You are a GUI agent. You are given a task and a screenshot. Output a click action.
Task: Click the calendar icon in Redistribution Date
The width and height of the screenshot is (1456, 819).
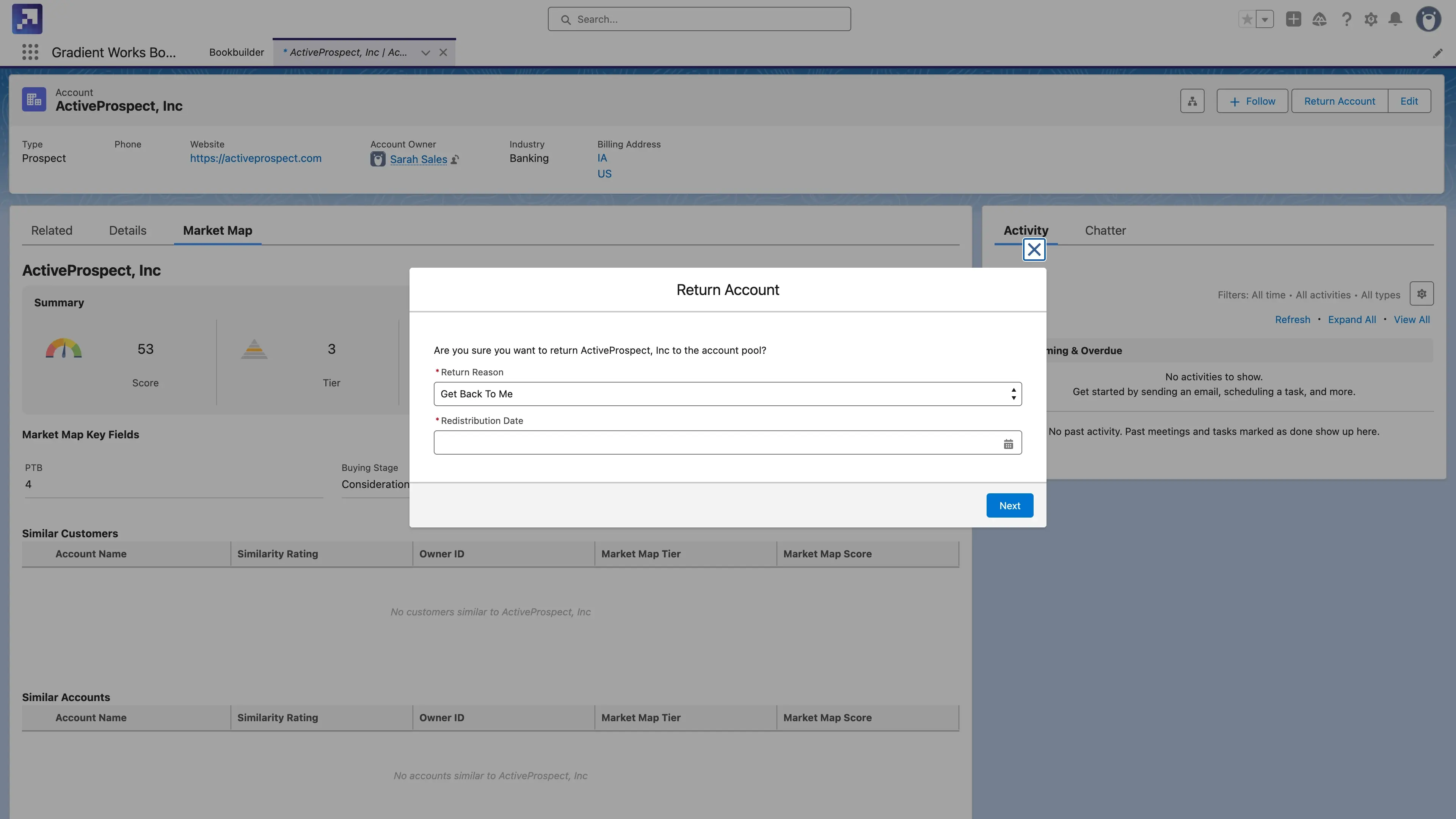[1008, 444]
